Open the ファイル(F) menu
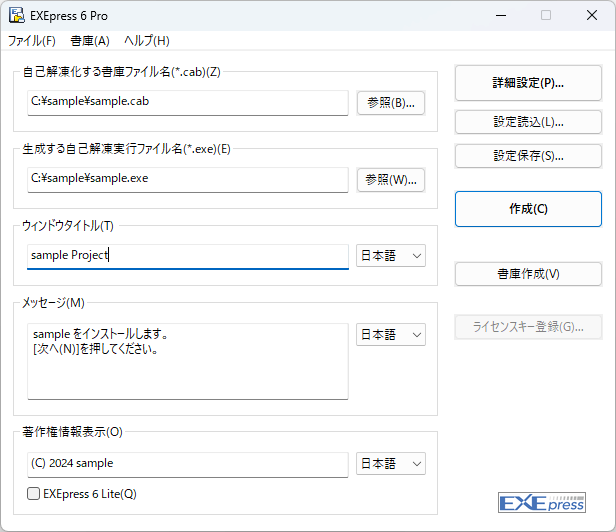The width and height of the screenshot is (616, 532). coord(32,41)
